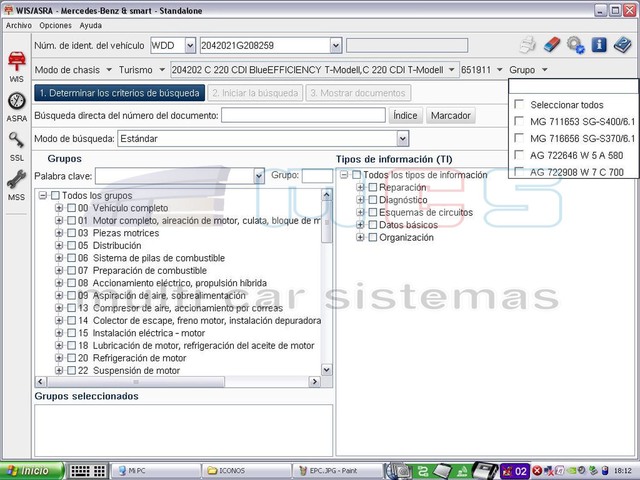Open the help book icon
This screenshot has width=640, height=480.
622,45
